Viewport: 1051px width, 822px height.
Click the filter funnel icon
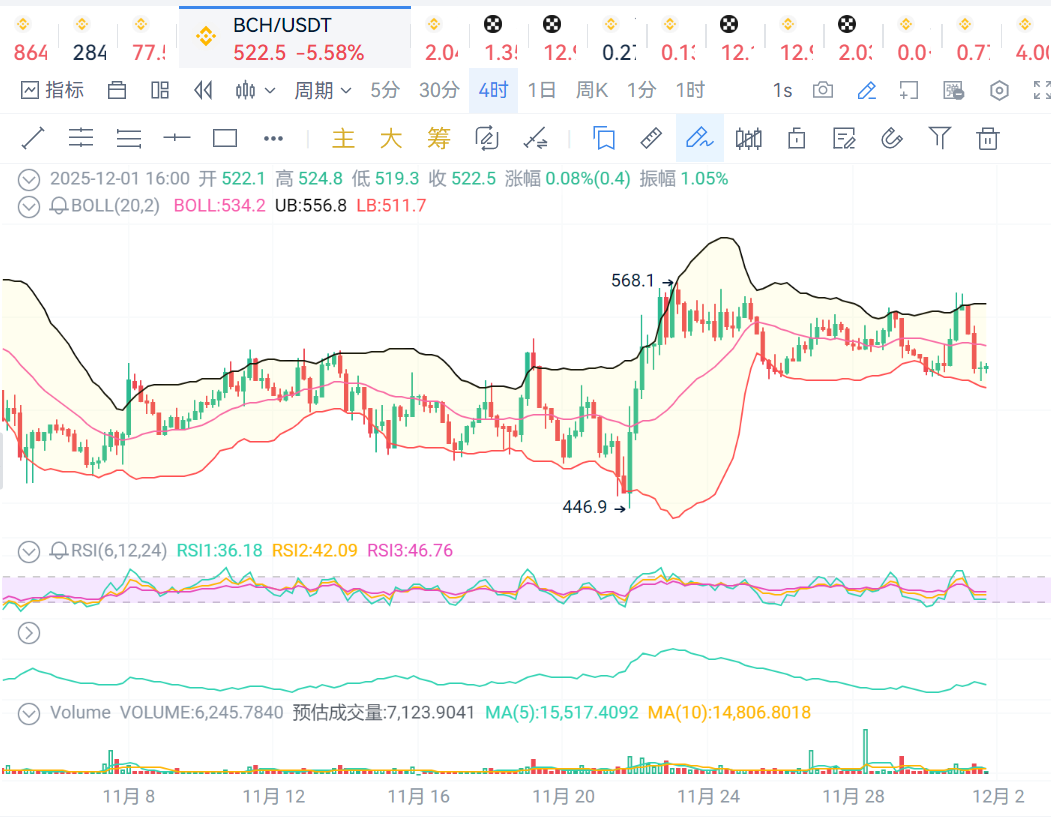tap(940, 138)
